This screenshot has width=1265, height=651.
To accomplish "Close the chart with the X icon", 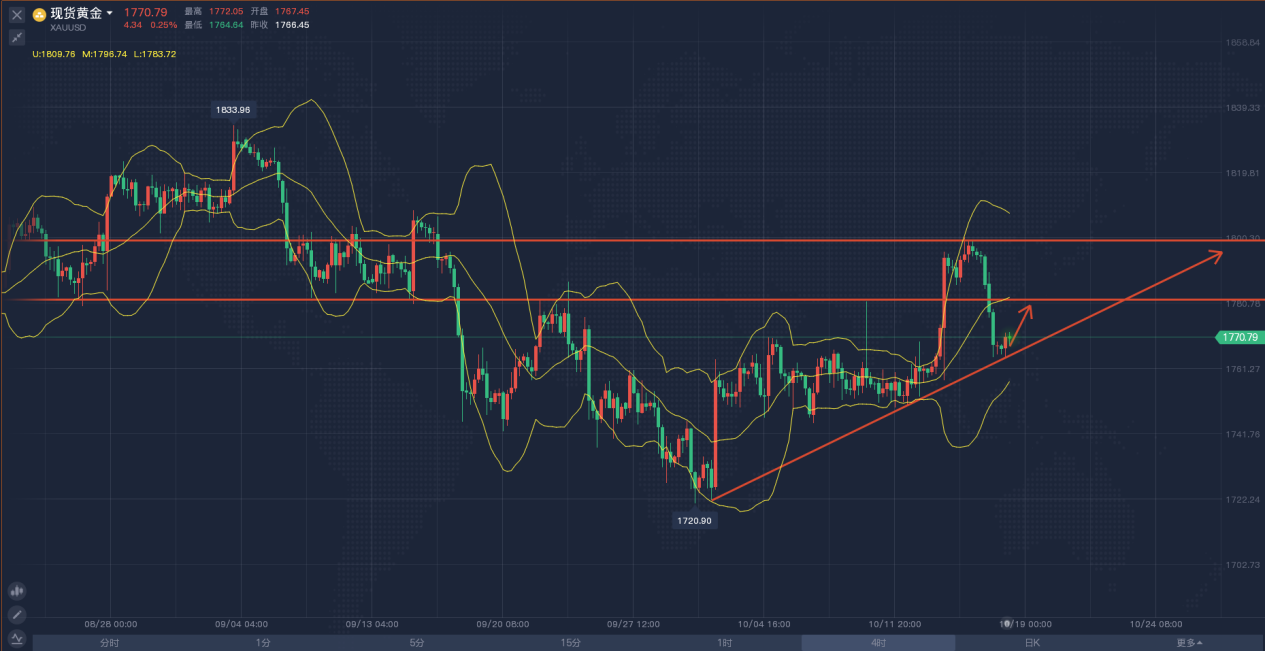I will pyautogui.click(x=17, y=15).
